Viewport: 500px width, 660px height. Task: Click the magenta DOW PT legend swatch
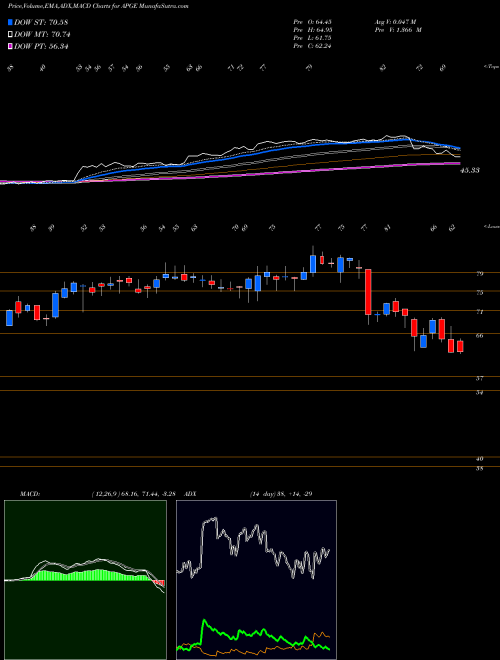tap(11, 46)
